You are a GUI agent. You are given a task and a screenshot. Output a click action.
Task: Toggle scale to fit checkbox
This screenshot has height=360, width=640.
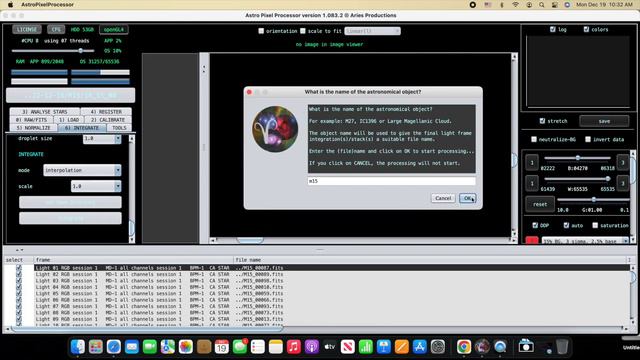pyautogui.click(x=303, y=31)
